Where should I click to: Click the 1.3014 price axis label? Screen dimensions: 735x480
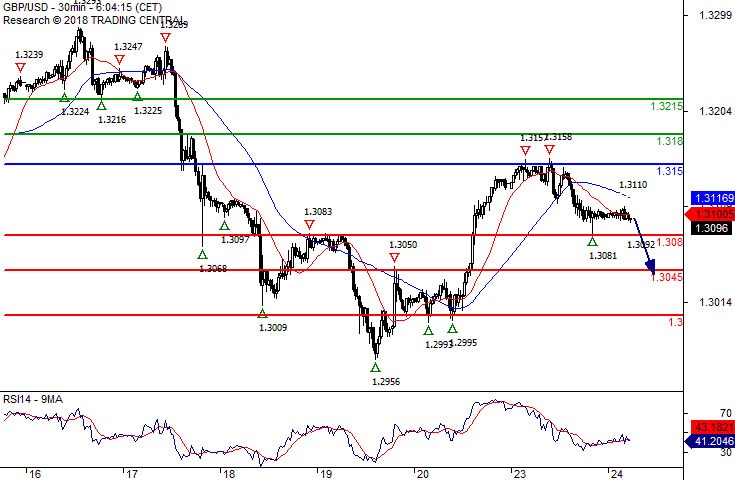[x=715, y=302]
